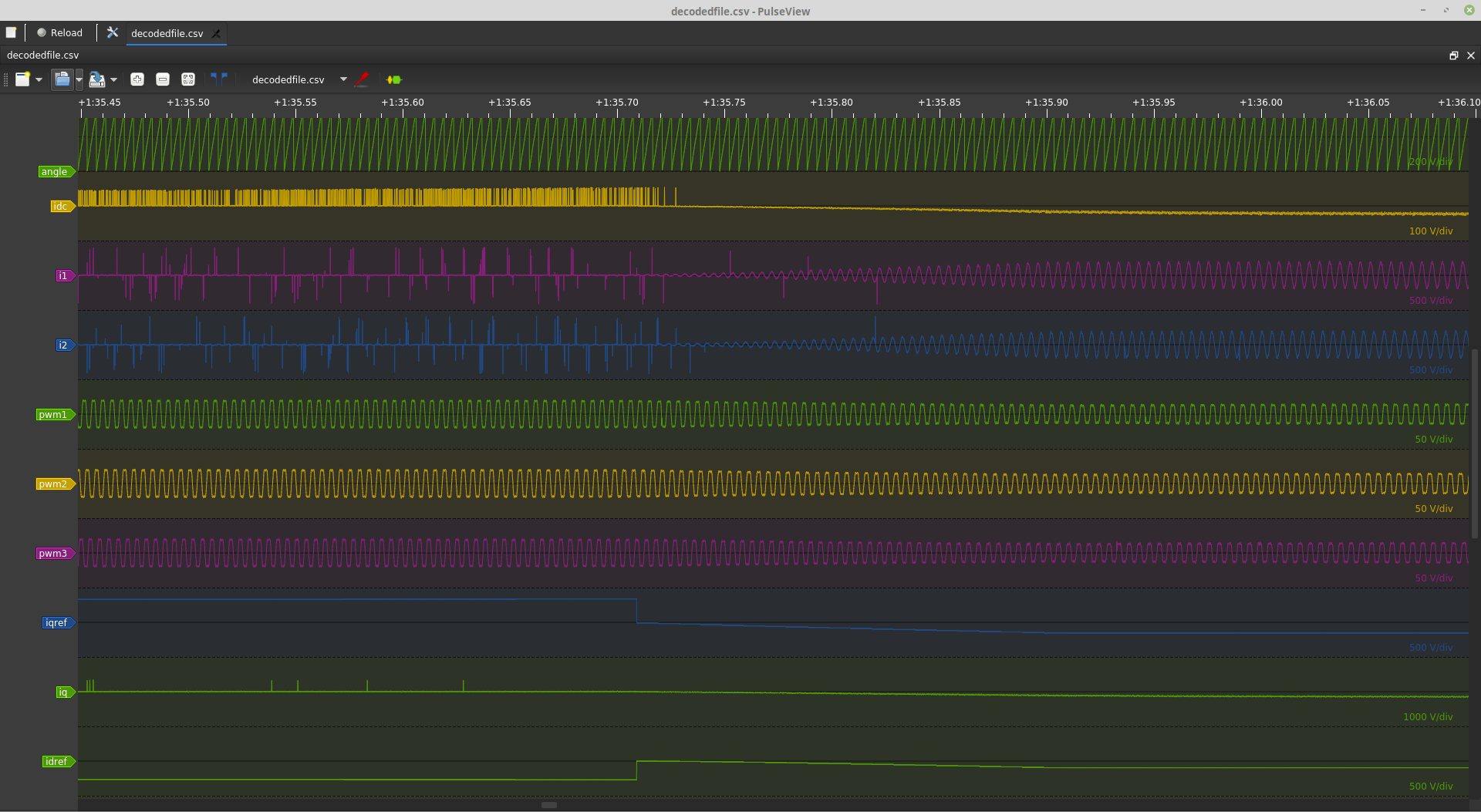Expand the new view dropdown arrow
Image resolution: width=1481 pixels, height=812 pixels.
point(39,79)
